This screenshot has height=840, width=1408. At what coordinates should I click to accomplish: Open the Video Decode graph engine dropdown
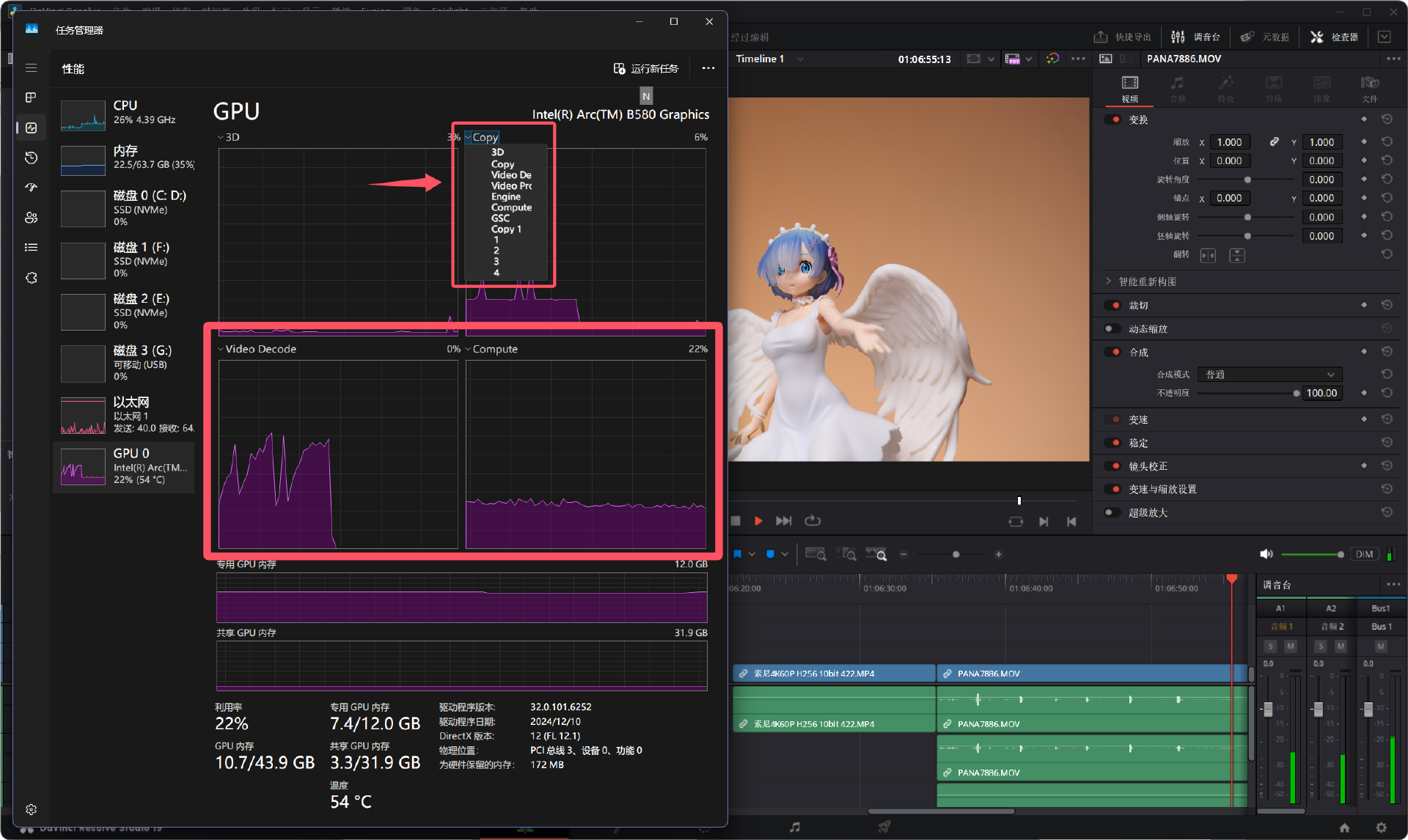[x=257, y=349]
